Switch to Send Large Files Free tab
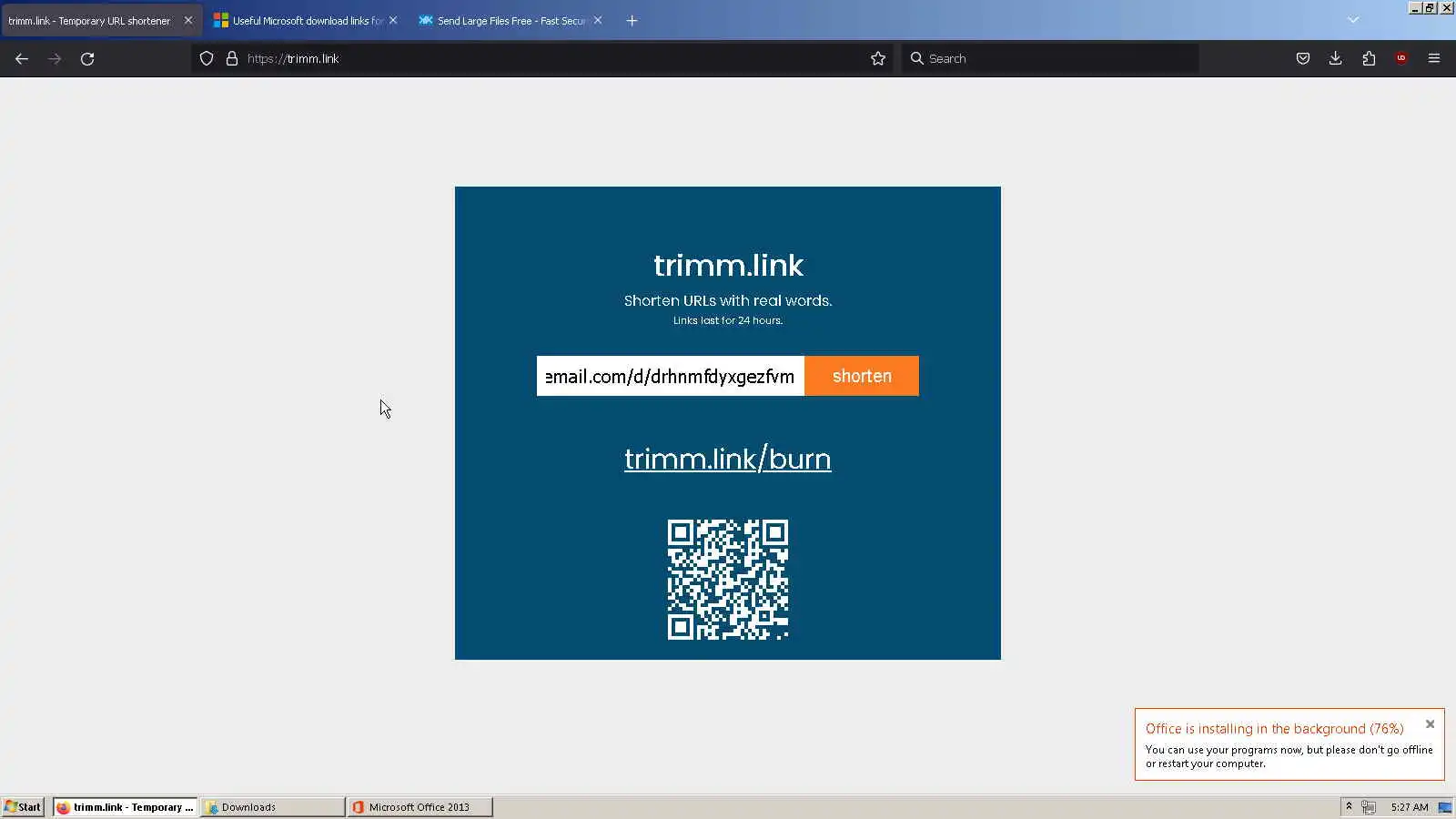This screenshot has height=819, width=1456. tap(511, 20)
